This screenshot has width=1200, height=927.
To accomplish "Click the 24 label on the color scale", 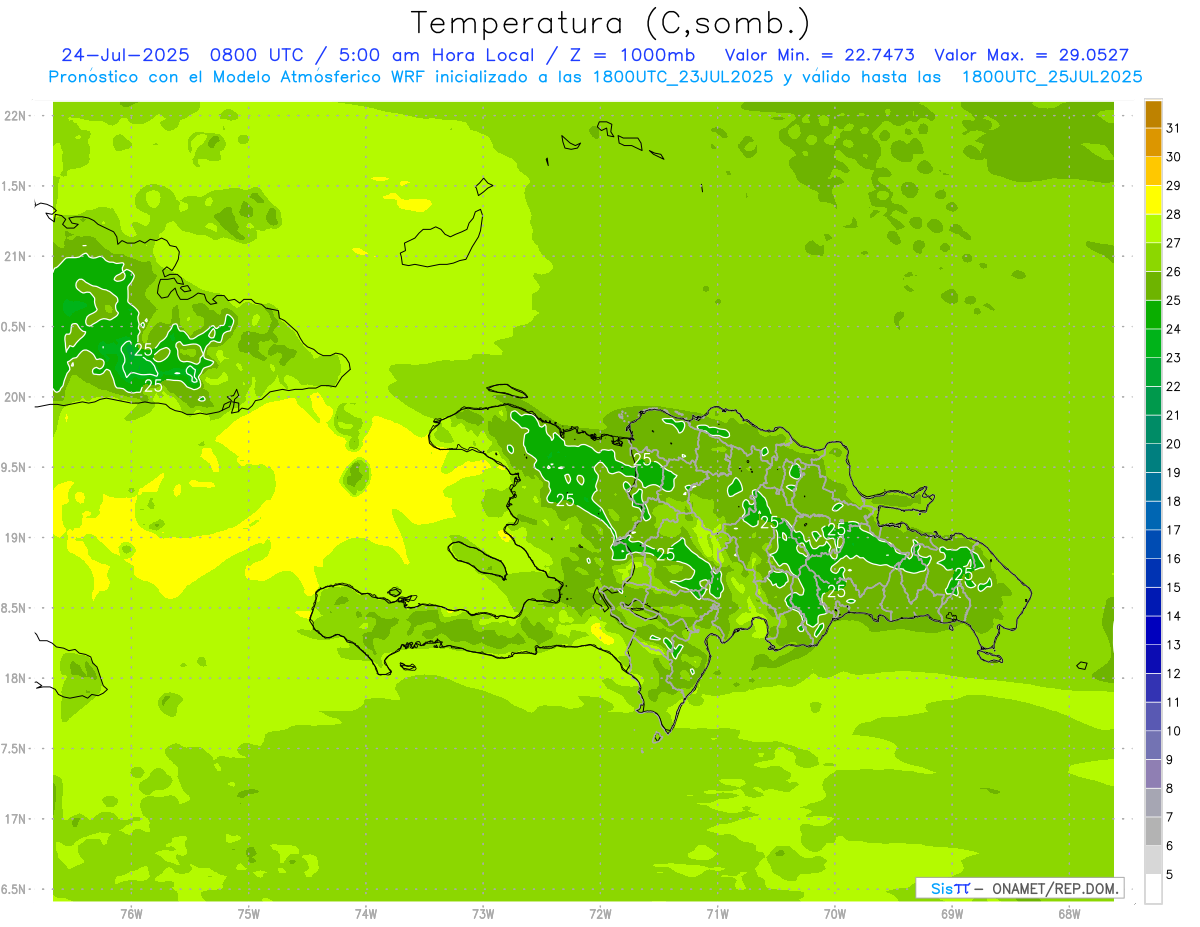I will coord(1174,329).
